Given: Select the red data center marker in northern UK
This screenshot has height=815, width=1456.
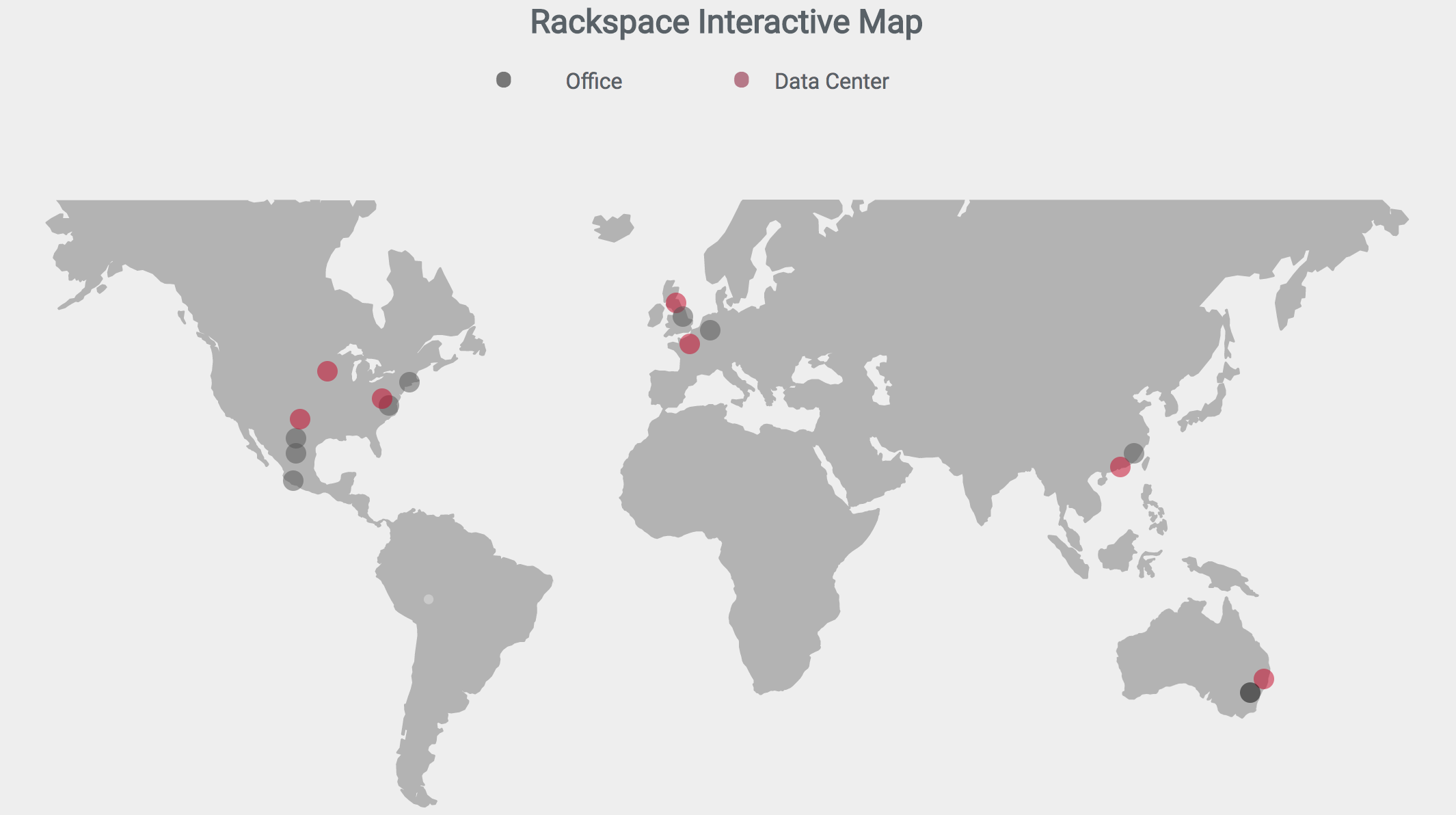Looking at the screenshot, I should 675,302.
